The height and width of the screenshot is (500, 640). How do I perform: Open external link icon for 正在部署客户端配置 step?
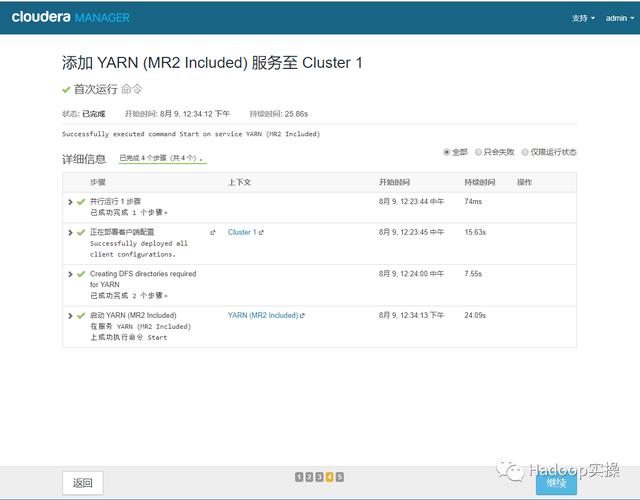(213, 233)
